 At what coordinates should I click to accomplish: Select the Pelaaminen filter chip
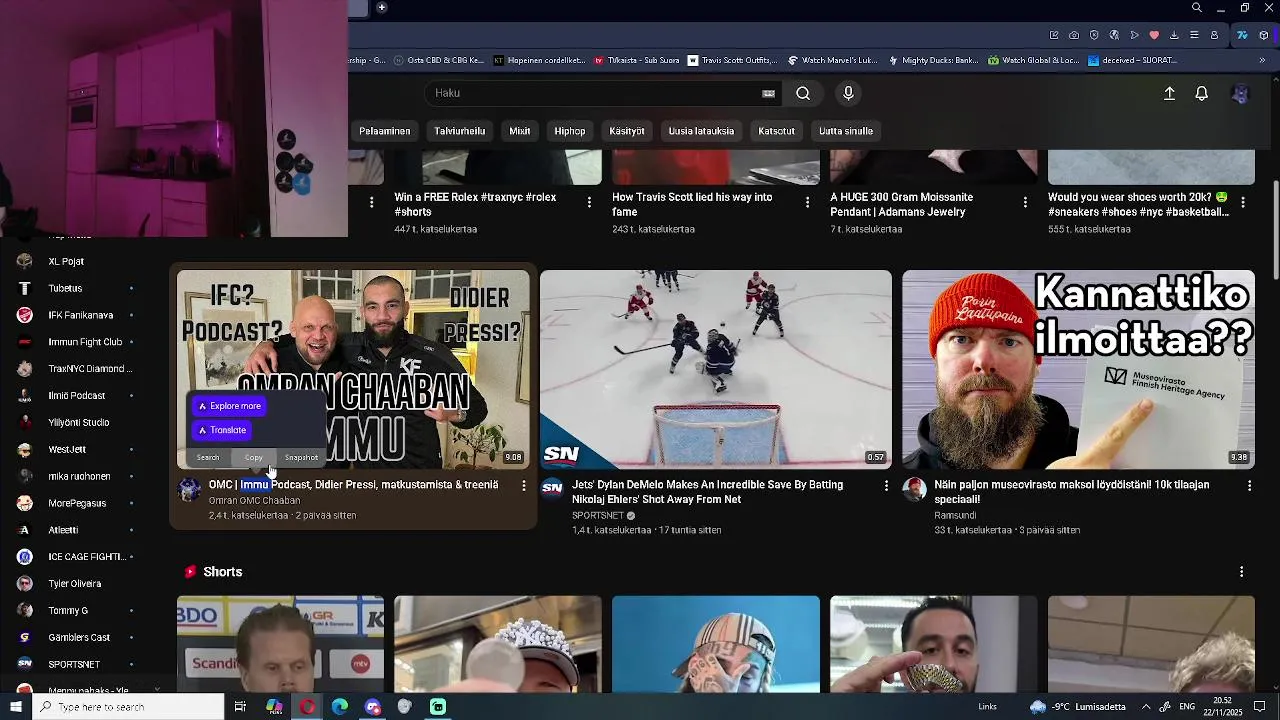tap(385, 131)
